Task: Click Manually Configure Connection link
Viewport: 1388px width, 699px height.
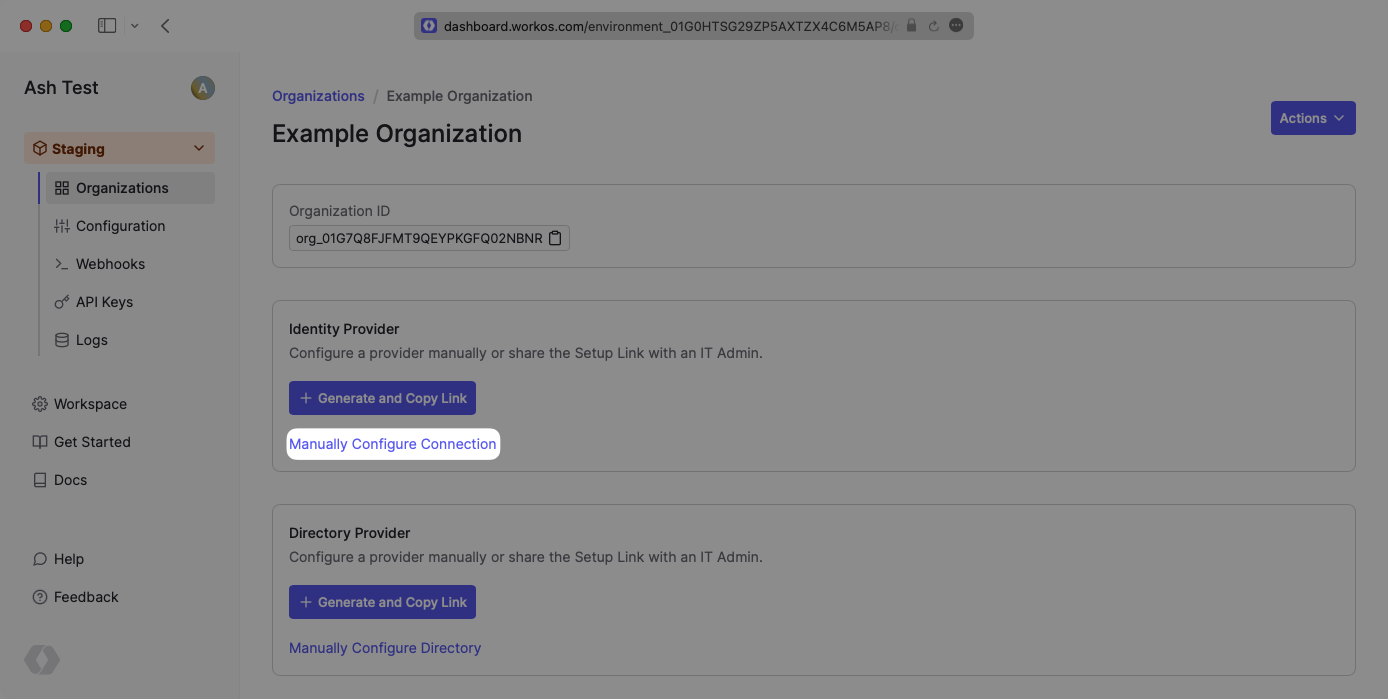Action: tap(392, 444)
